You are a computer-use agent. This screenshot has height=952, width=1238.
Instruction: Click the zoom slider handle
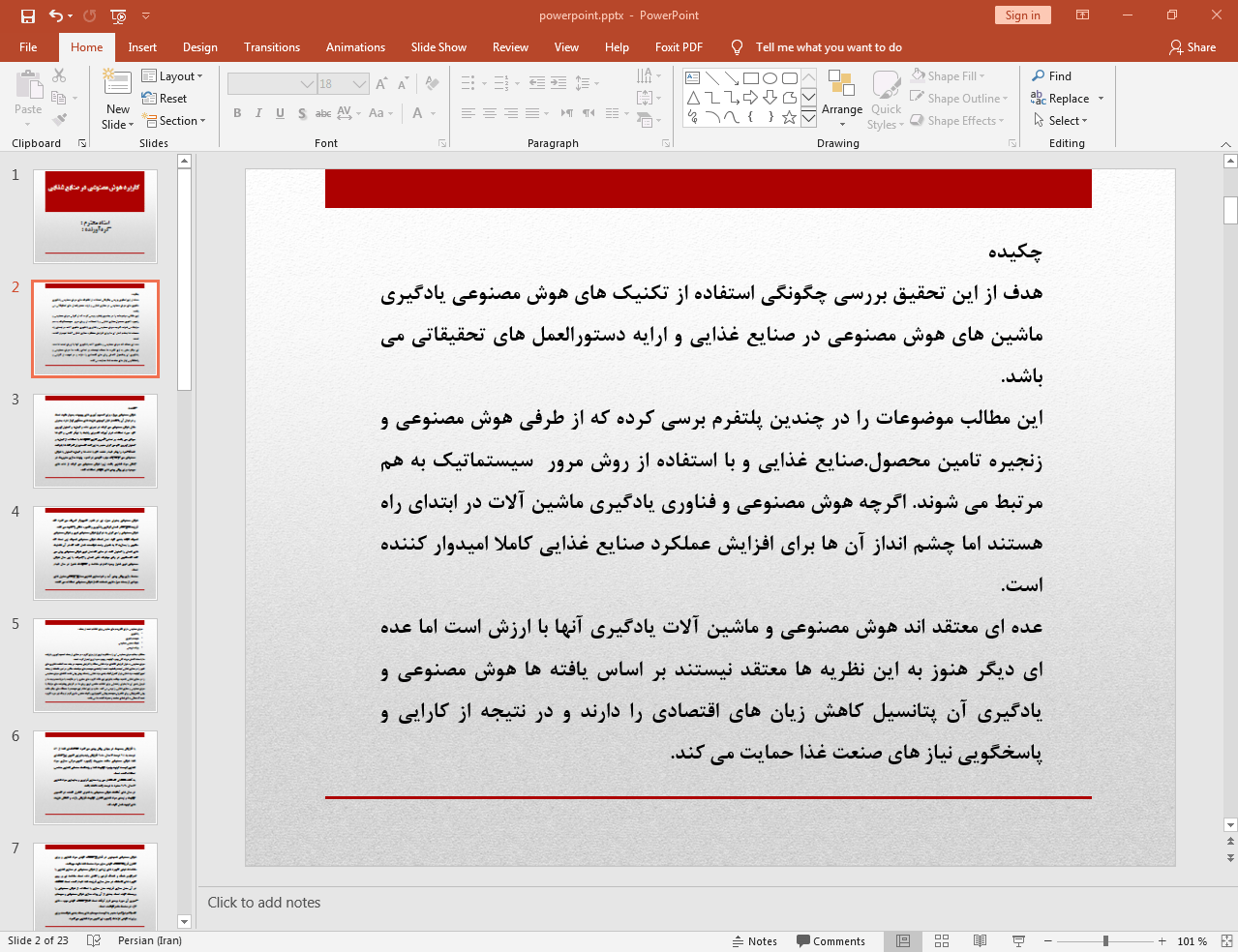[x=1105, y=940]
